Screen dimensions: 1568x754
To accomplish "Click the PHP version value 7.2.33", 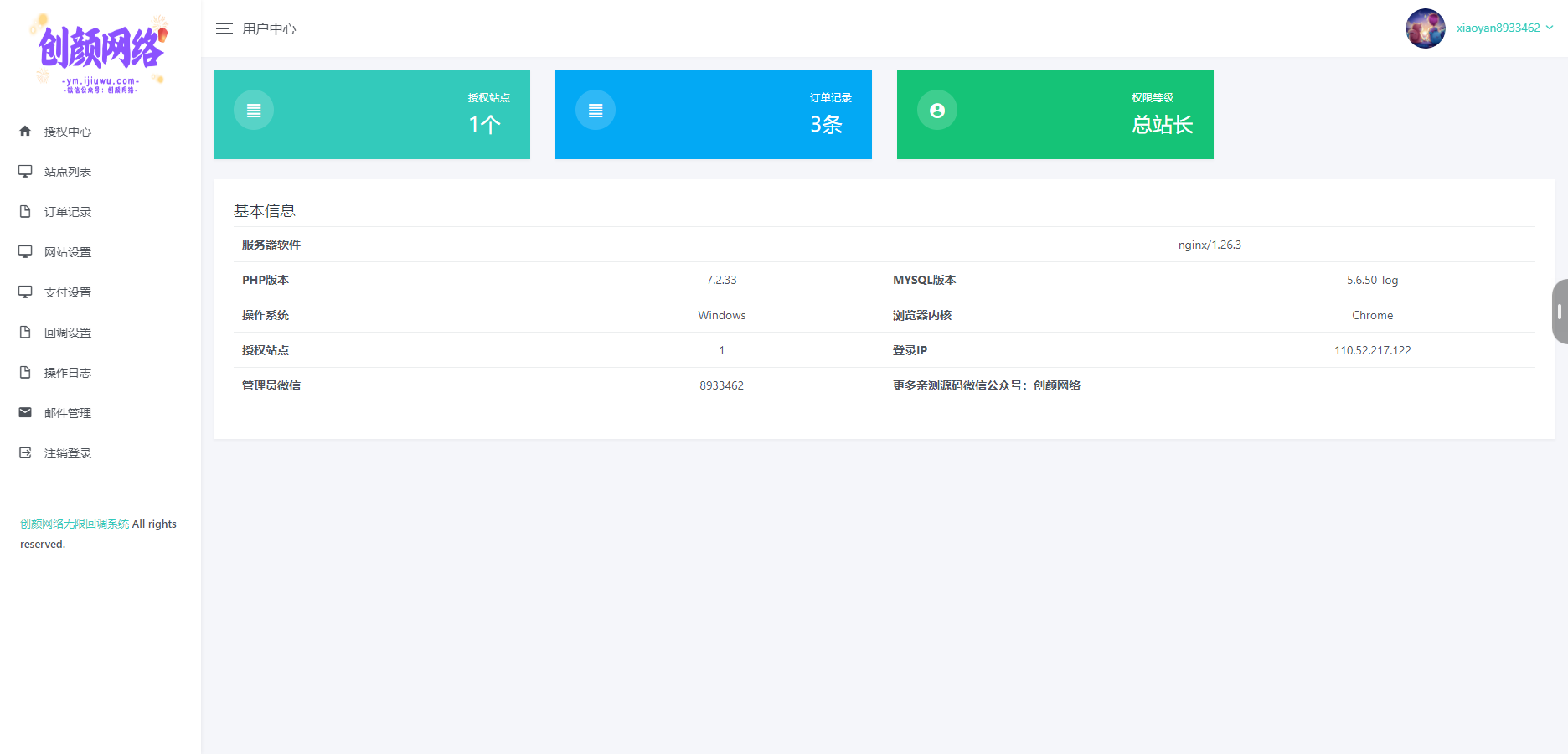I will click(x=721, y=280).
